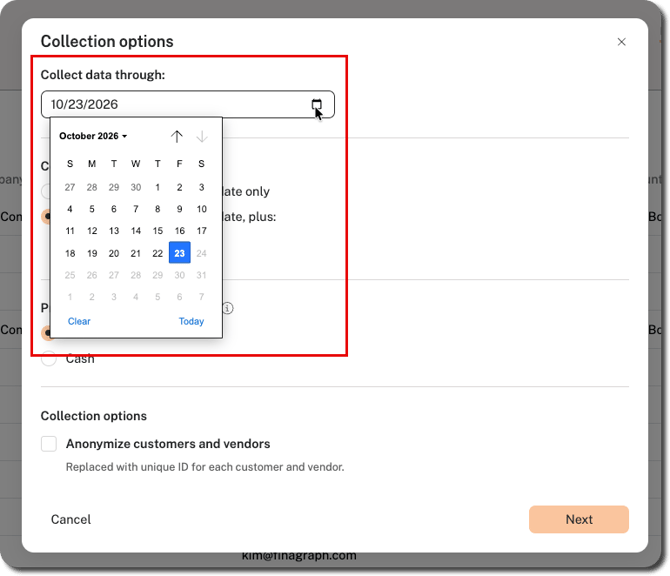Select October 19 in the calendar
Image resolution: width=670 pixels, height=576 pixels.
pos(92,253)
